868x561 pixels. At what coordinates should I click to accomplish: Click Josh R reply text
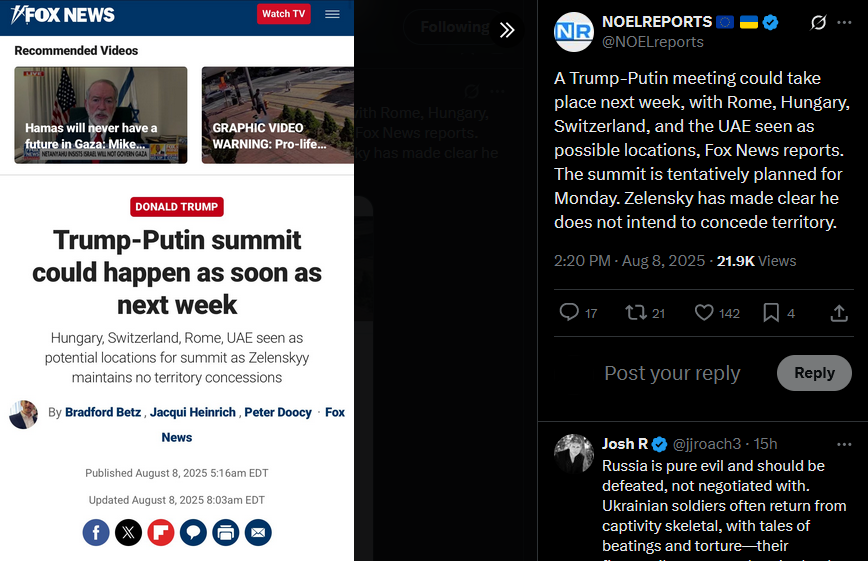pos(725,508)
